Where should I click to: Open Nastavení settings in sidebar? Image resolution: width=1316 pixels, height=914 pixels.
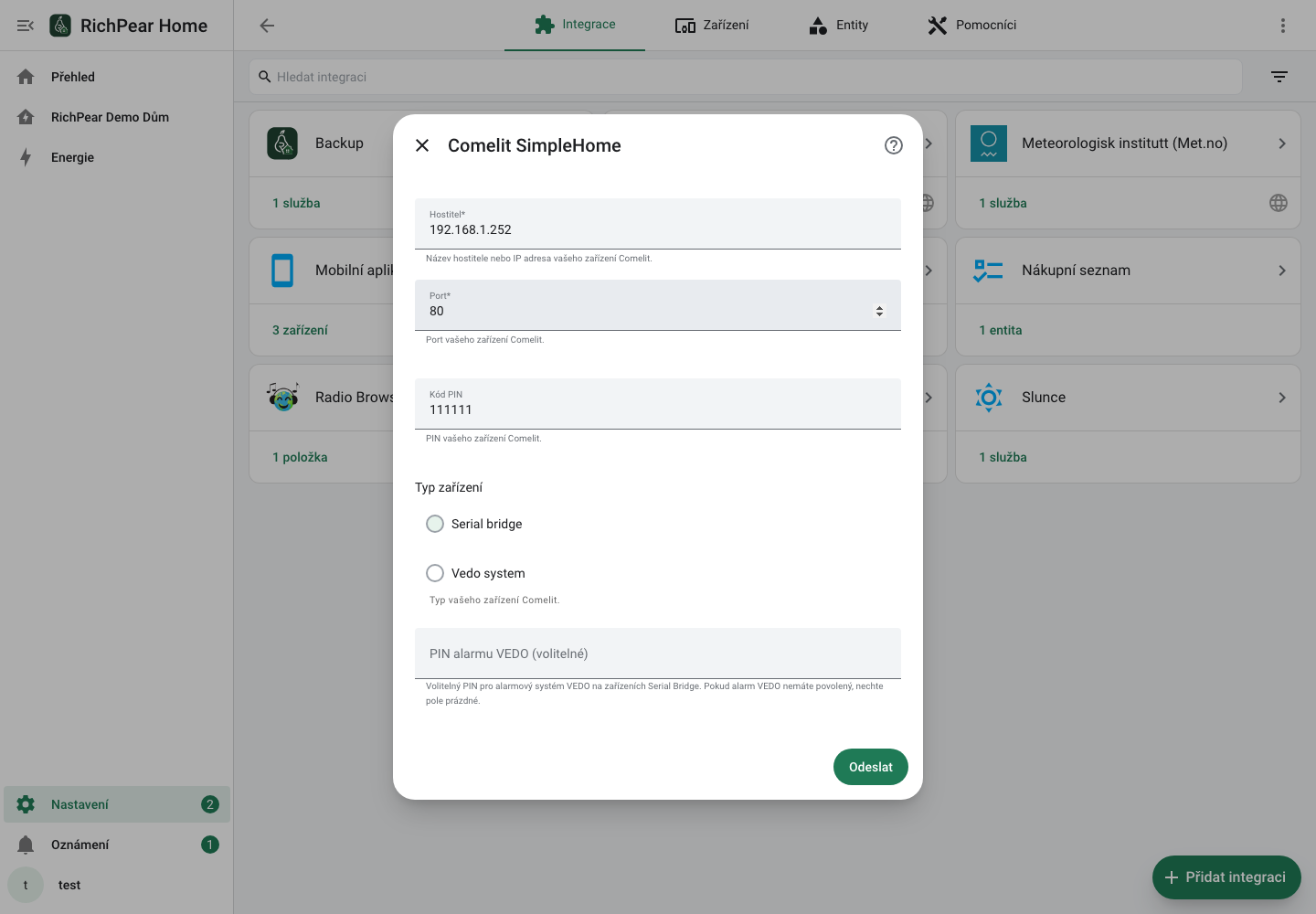click(117, 804)
